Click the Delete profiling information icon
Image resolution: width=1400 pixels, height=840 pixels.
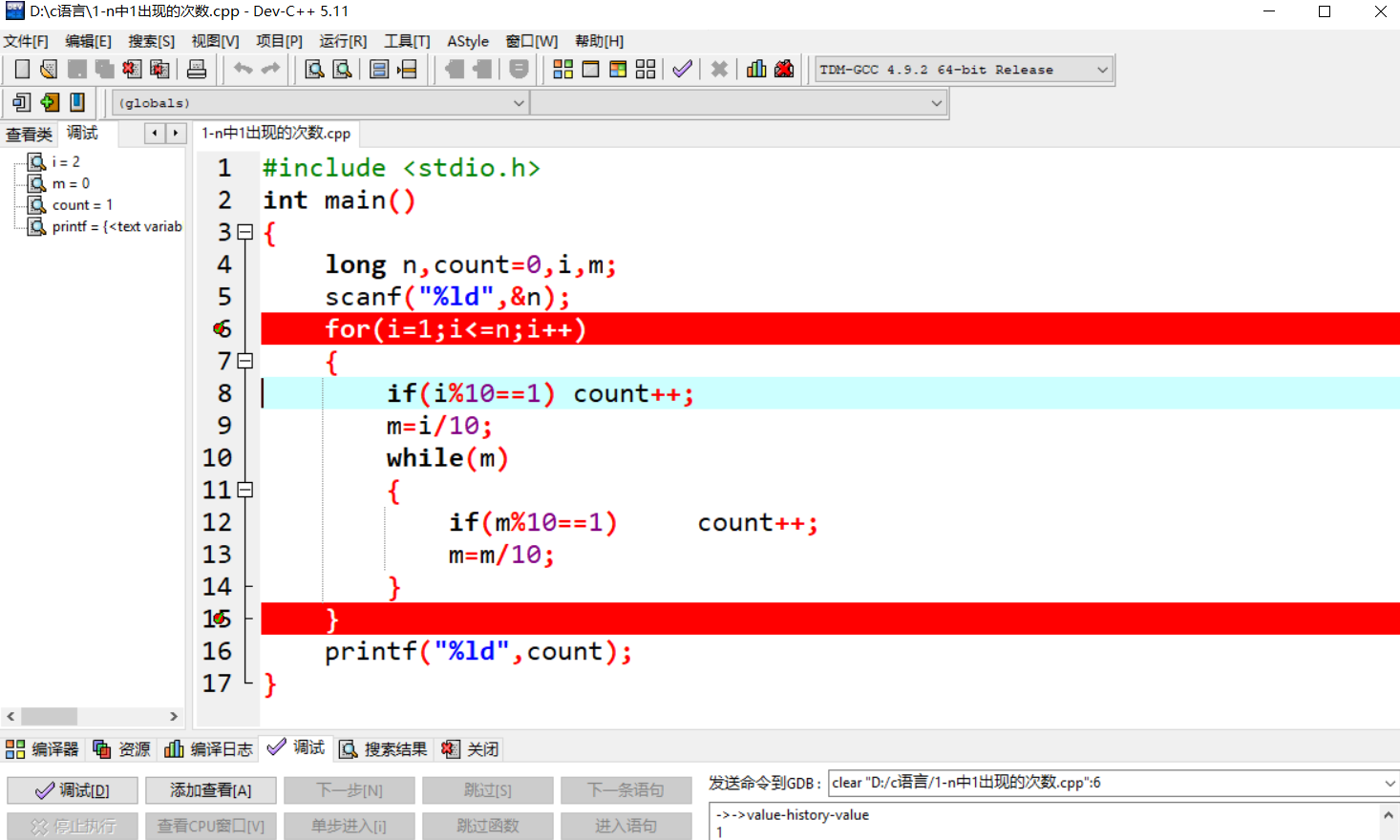click(x=784, y=69)
